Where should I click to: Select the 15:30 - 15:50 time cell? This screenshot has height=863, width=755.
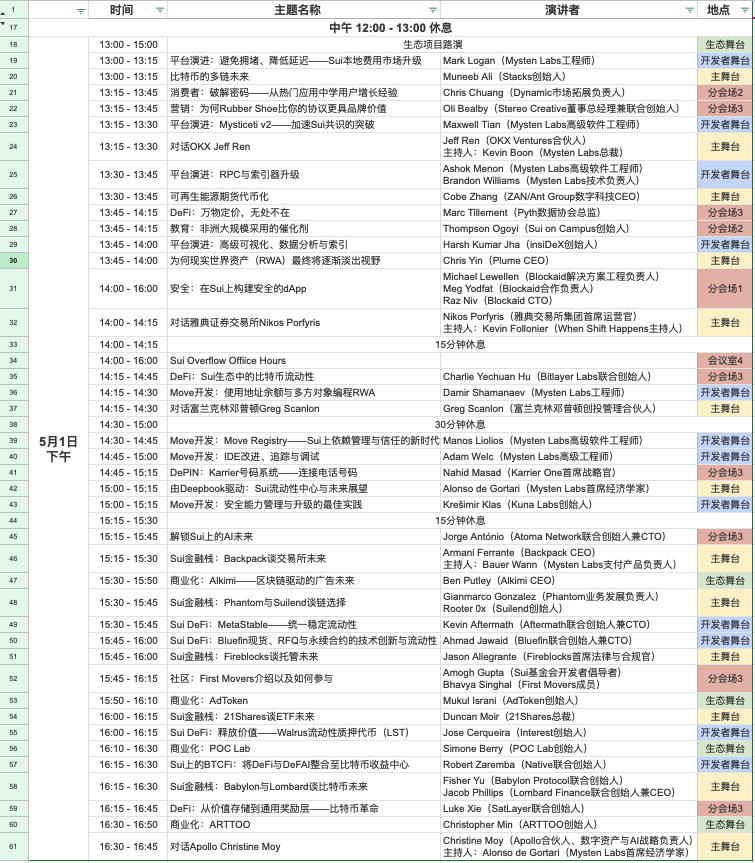[128, 581]
